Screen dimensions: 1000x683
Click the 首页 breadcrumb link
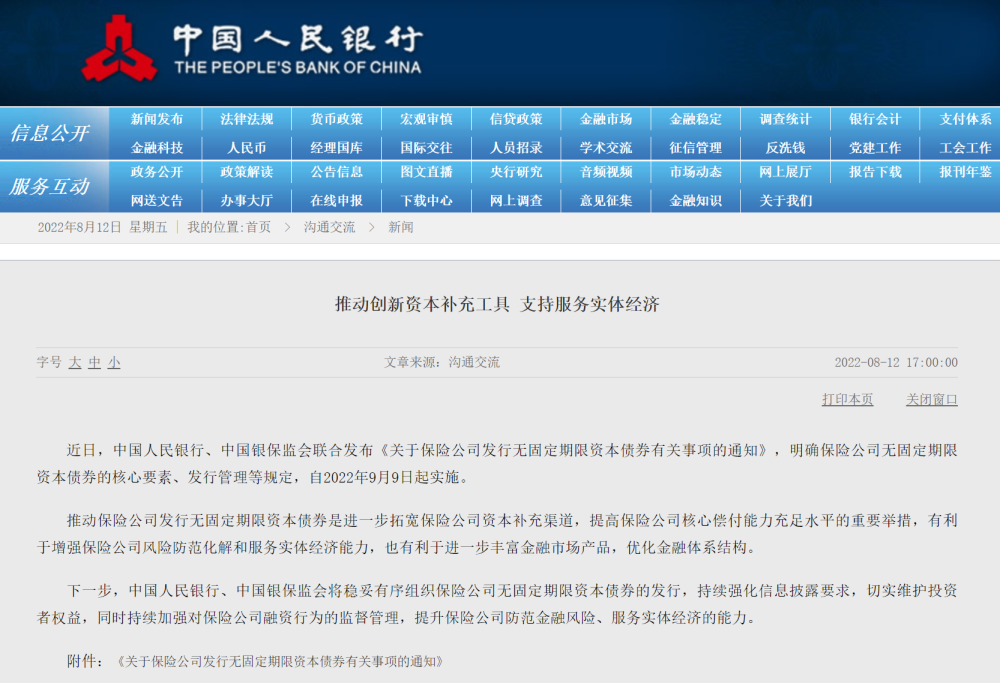(x=258, y=227)
